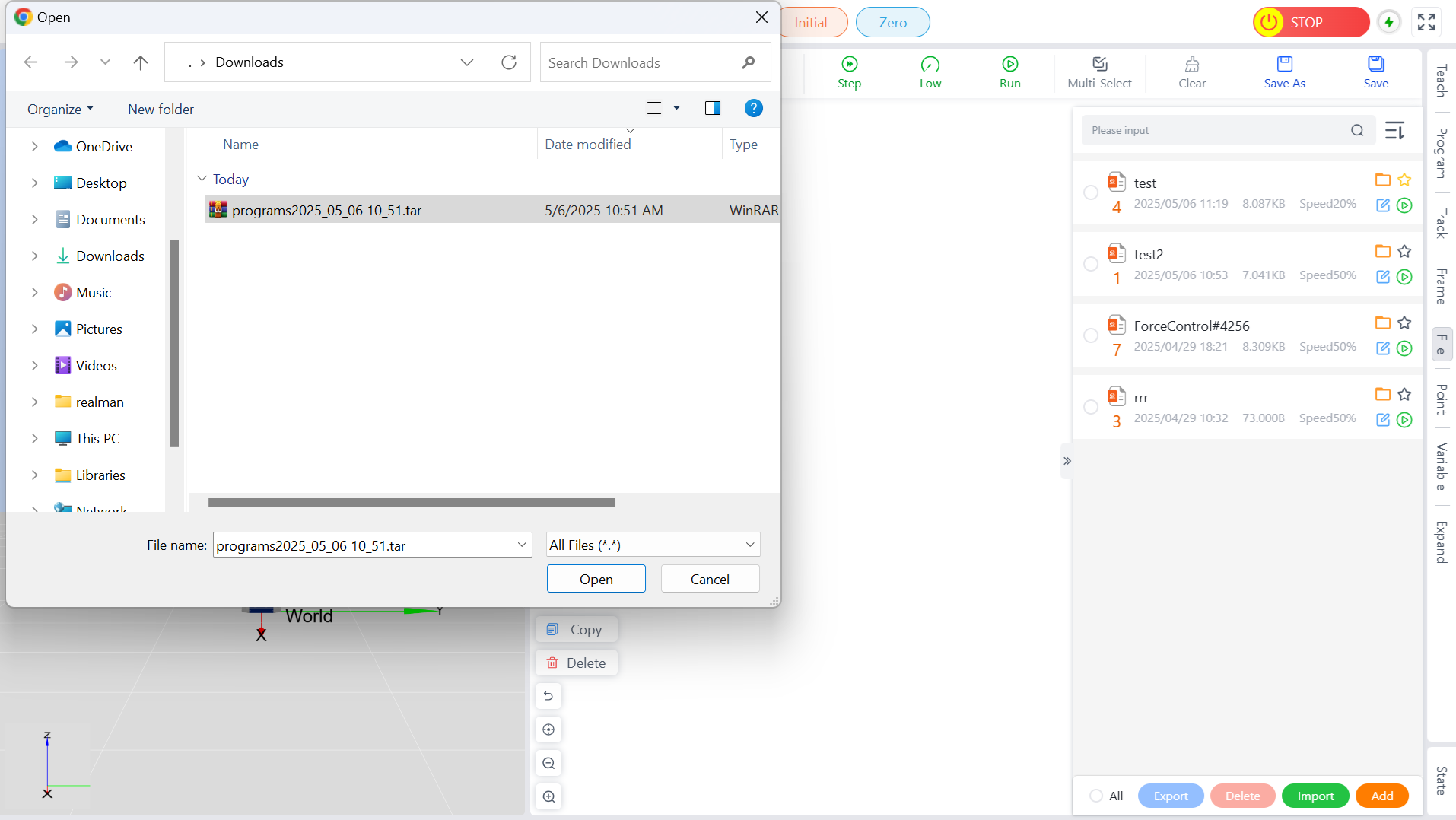Favorite the test2 program with star
This screenshot has height=820, width=1456.
click(1404, 251)
